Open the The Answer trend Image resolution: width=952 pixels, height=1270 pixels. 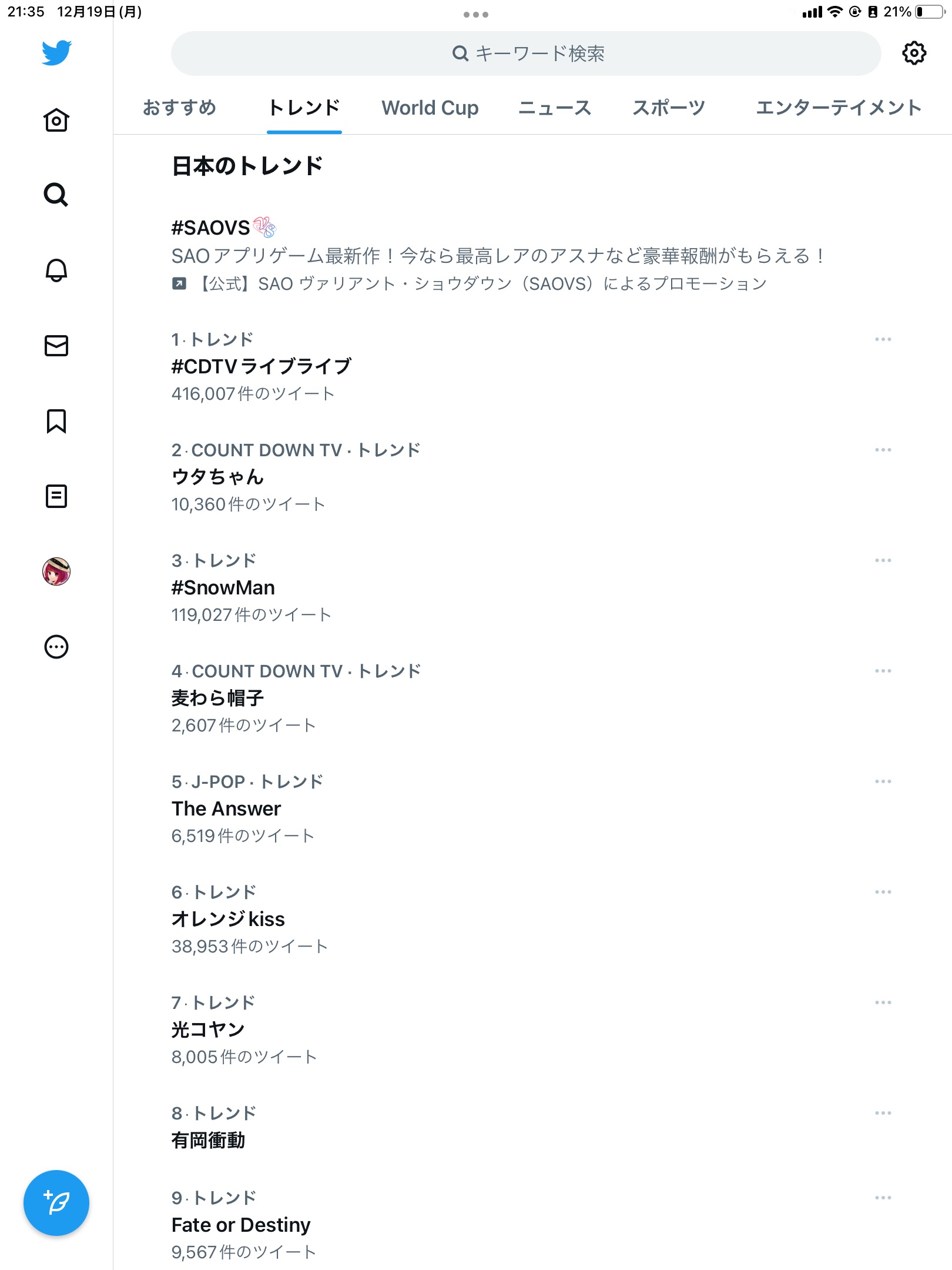[226, 809]
